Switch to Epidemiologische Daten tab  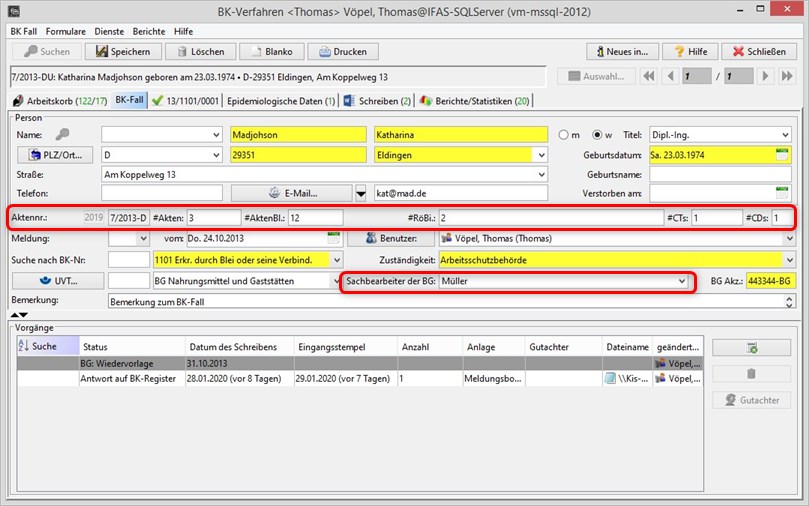pos(280,100)
